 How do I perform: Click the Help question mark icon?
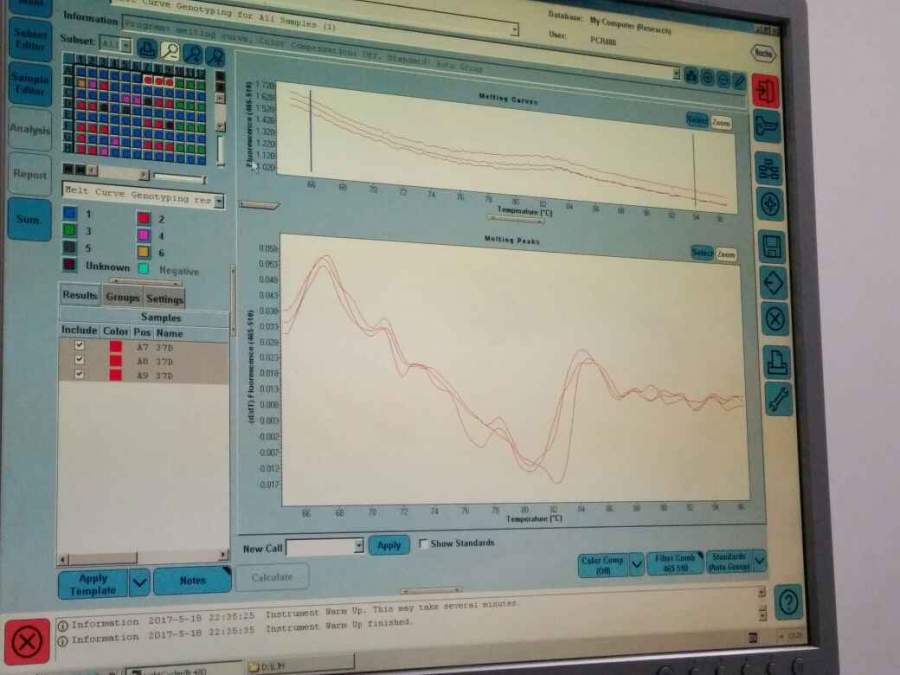coord(789,603)
